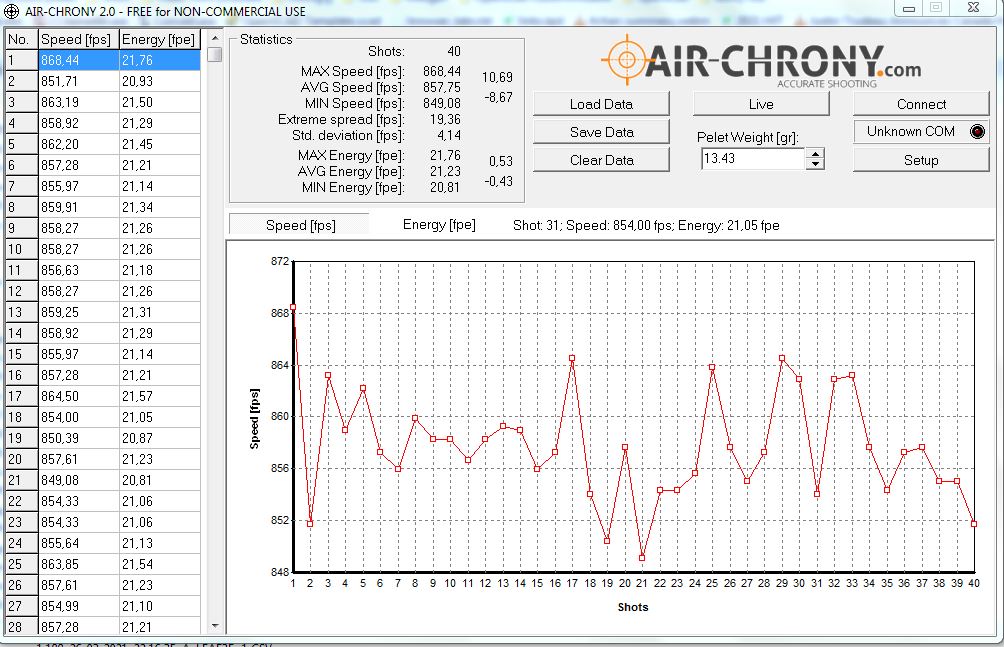1004x647 pixels.
Task: Select shot 24 speed cell 855,64
Action: pyautogui.click(x=79, y=543)
